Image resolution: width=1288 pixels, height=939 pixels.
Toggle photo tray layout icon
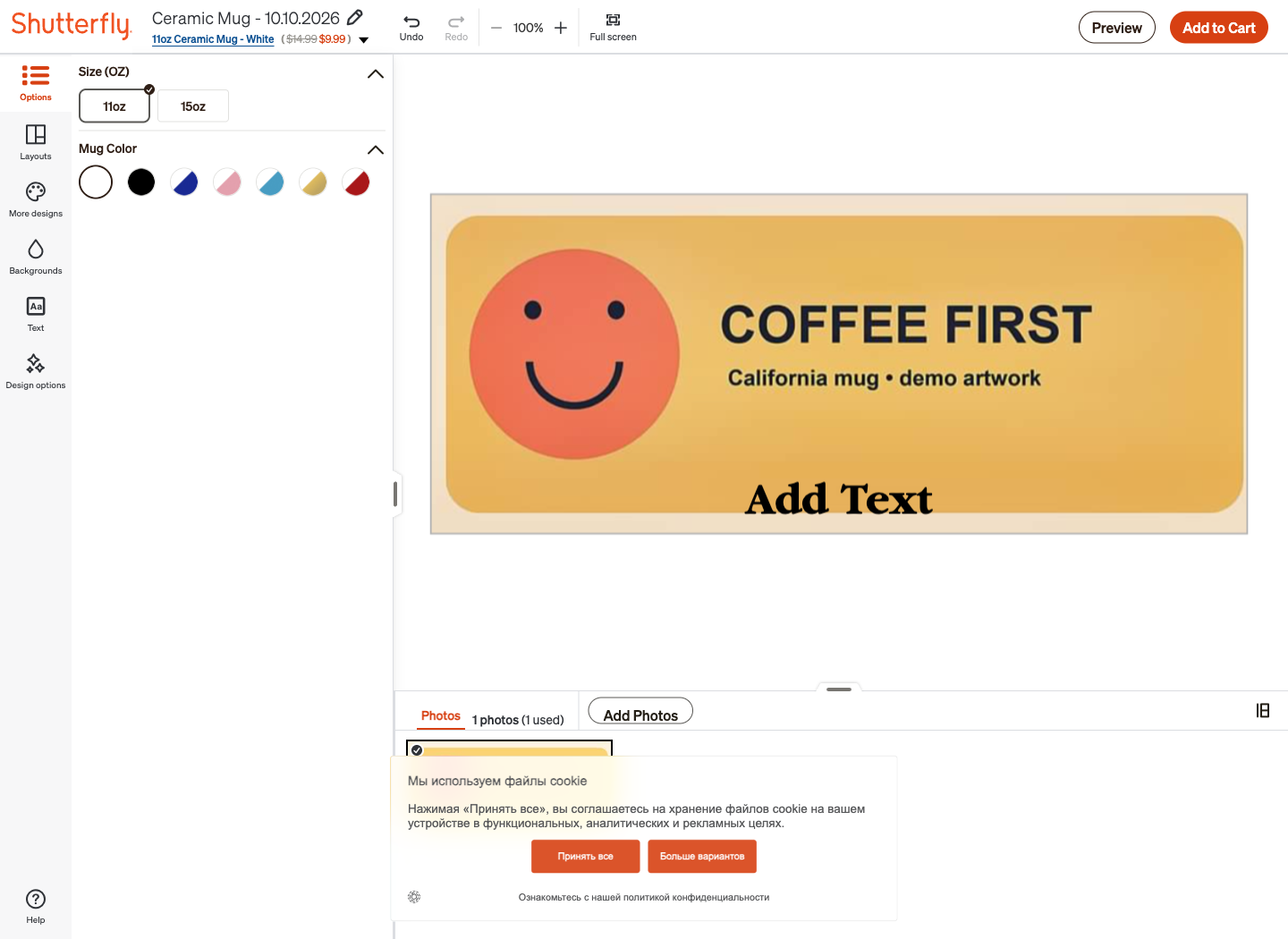click(x=1263, y=710)
